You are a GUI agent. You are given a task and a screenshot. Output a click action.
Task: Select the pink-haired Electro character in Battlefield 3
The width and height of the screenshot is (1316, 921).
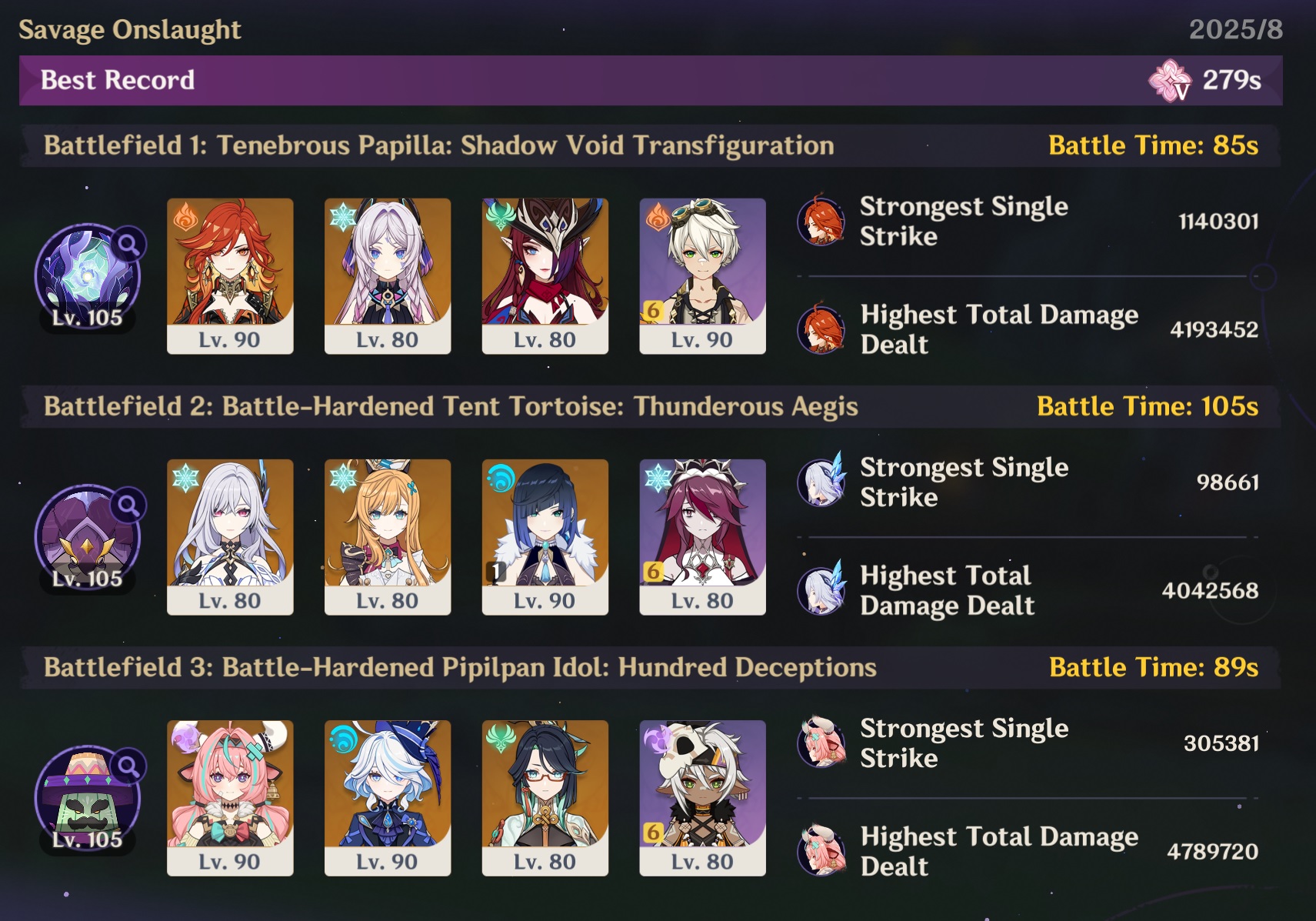(230, 798)
